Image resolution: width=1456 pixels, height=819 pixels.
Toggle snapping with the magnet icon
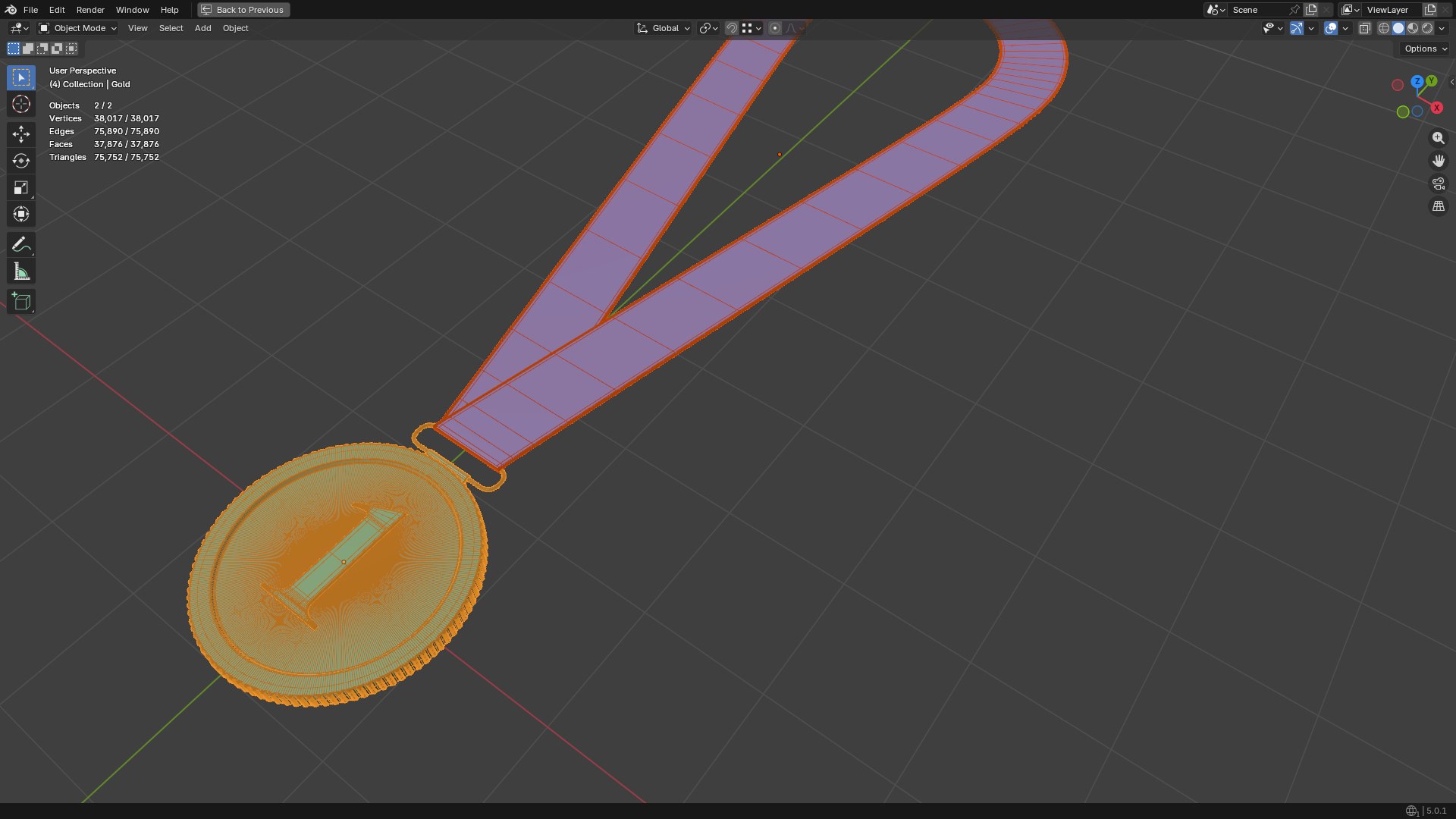(732, 28)
